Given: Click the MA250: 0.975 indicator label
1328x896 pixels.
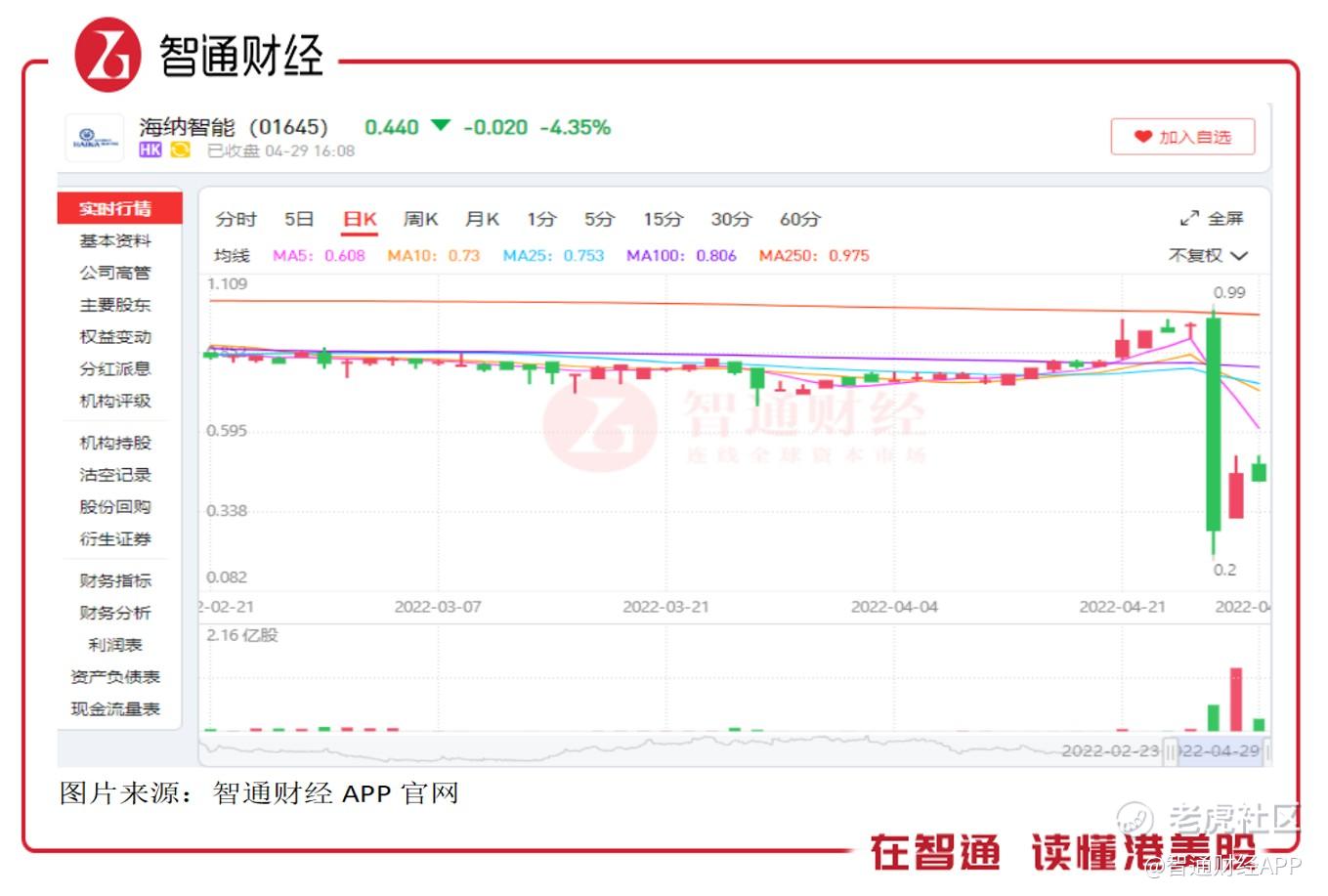Looking at the screenshot, I should pyautogui.click(x=814, y=255).
